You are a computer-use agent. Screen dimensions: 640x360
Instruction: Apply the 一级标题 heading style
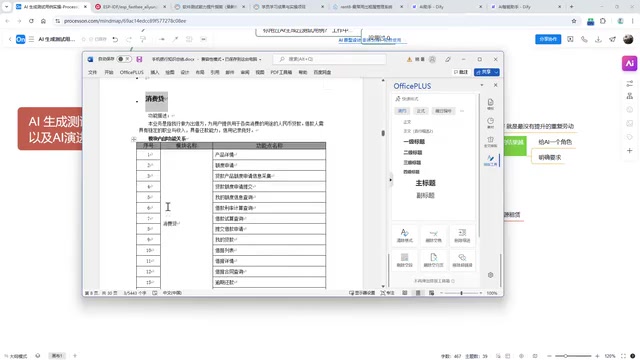point(414,142)
